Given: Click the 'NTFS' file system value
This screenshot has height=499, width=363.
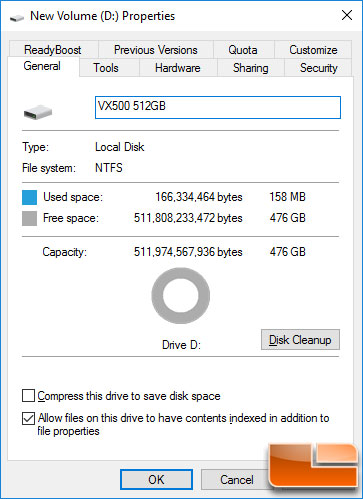Looking at the screenshot, I should tap(109, 168).
